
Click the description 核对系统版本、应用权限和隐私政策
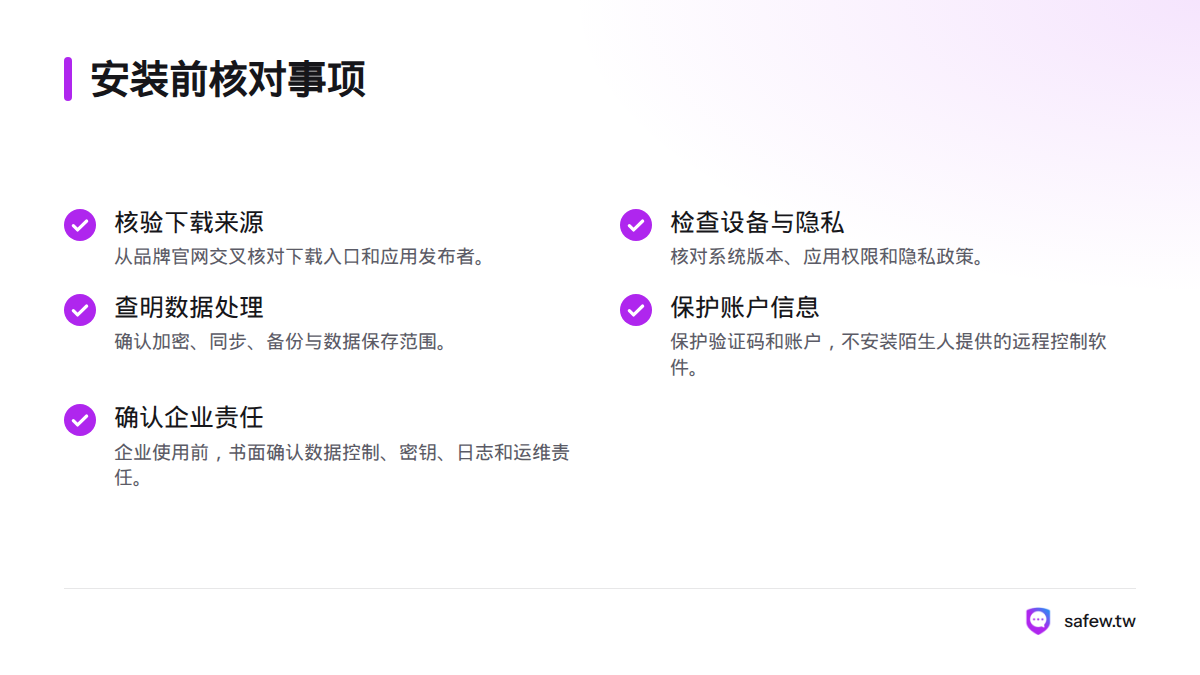[x=828, y=257]
